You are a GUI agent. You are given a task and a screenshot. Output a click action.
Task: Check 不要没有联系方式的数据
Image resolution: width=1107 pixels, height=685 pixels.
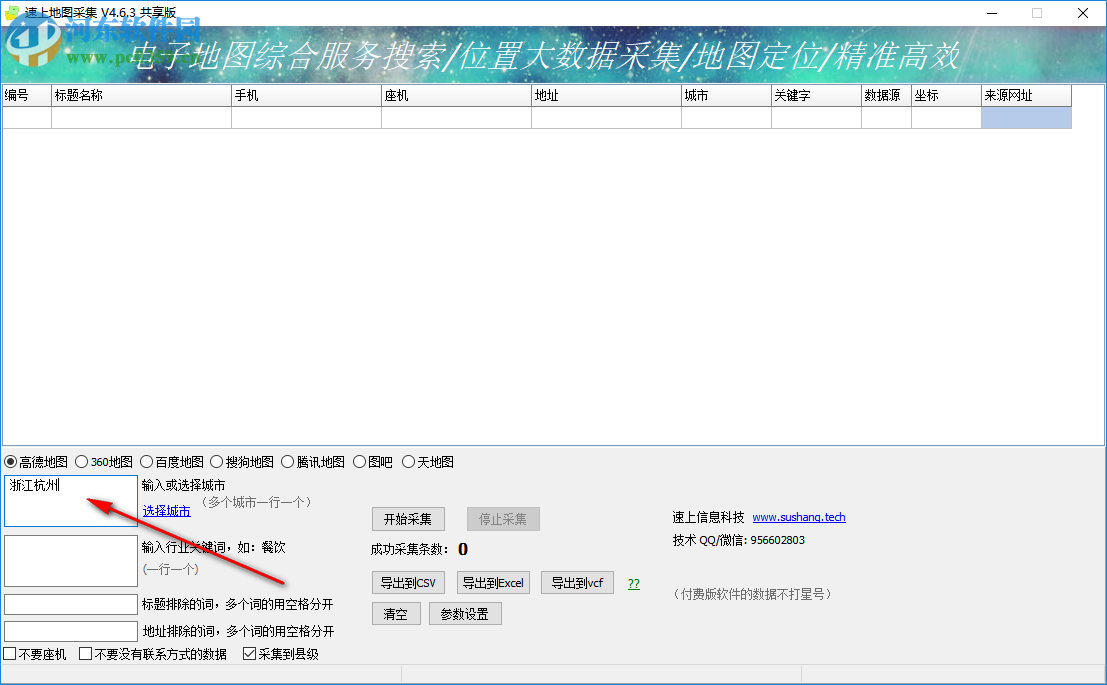click(x=86, y=654)
